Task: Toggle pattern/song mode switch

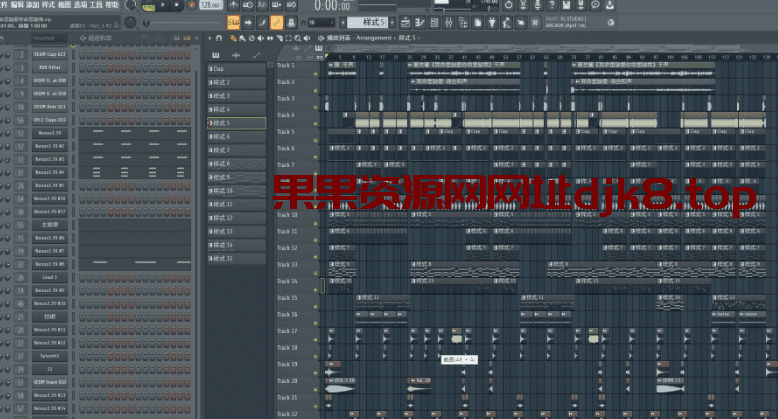Action: click(x=148, y=6)
